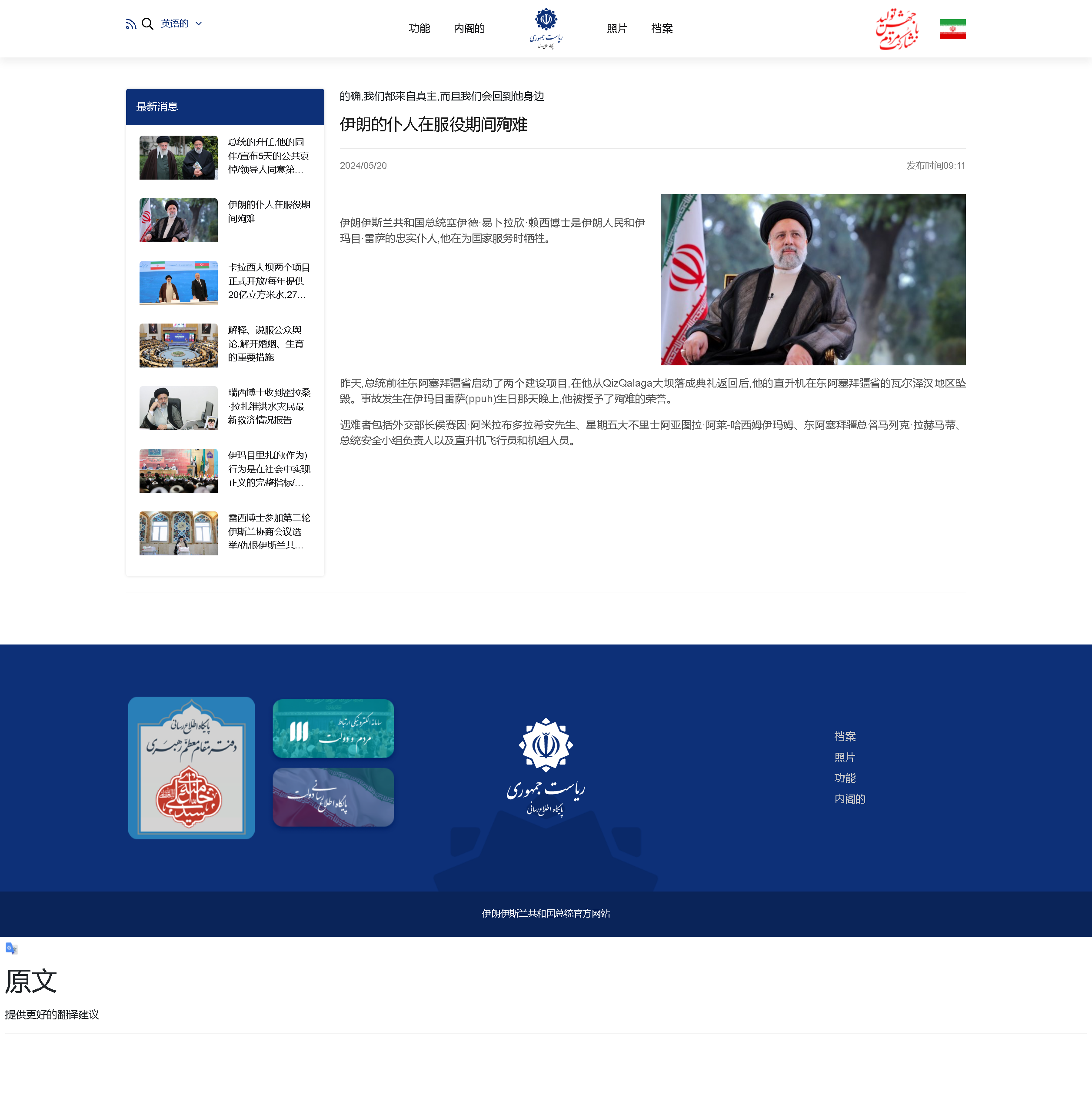Open search with magnifier icon
This screenshot has height=1112, width=1092.
(147, 24)
